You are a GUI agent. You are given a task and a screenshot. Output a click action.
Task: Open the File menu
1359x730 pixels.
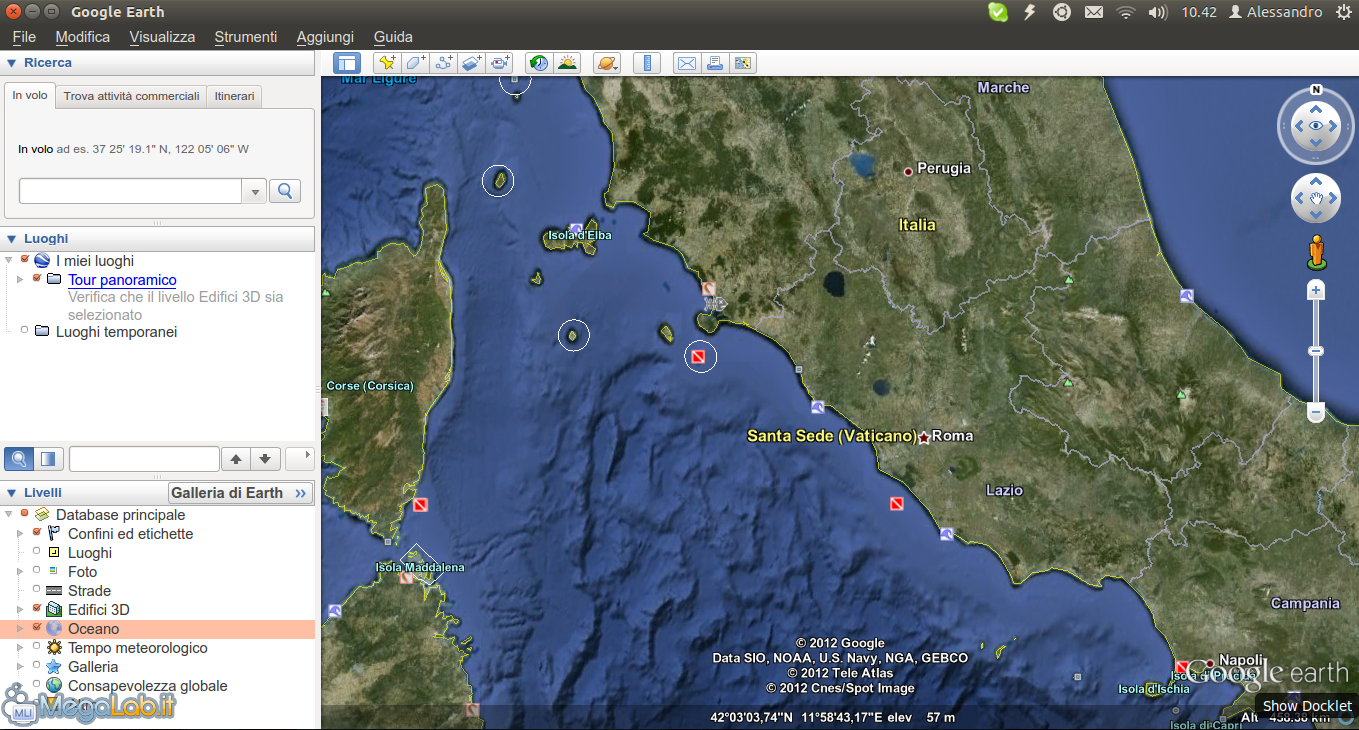pos(24,37)
